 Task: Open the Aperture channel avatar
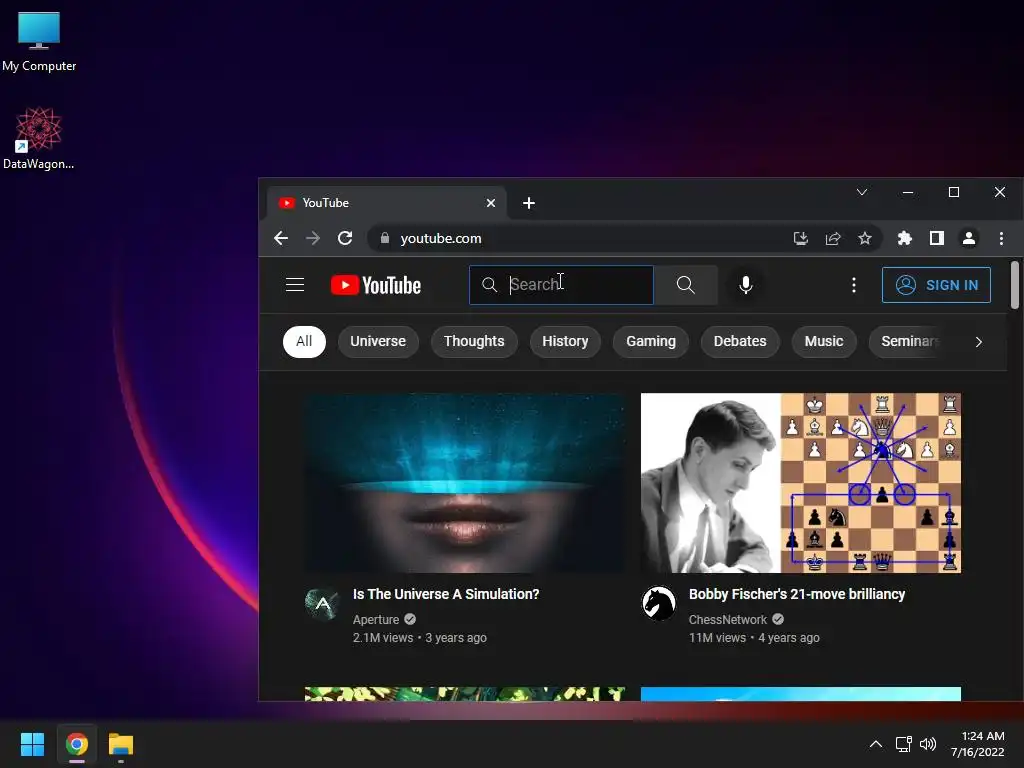pos(323,603)
